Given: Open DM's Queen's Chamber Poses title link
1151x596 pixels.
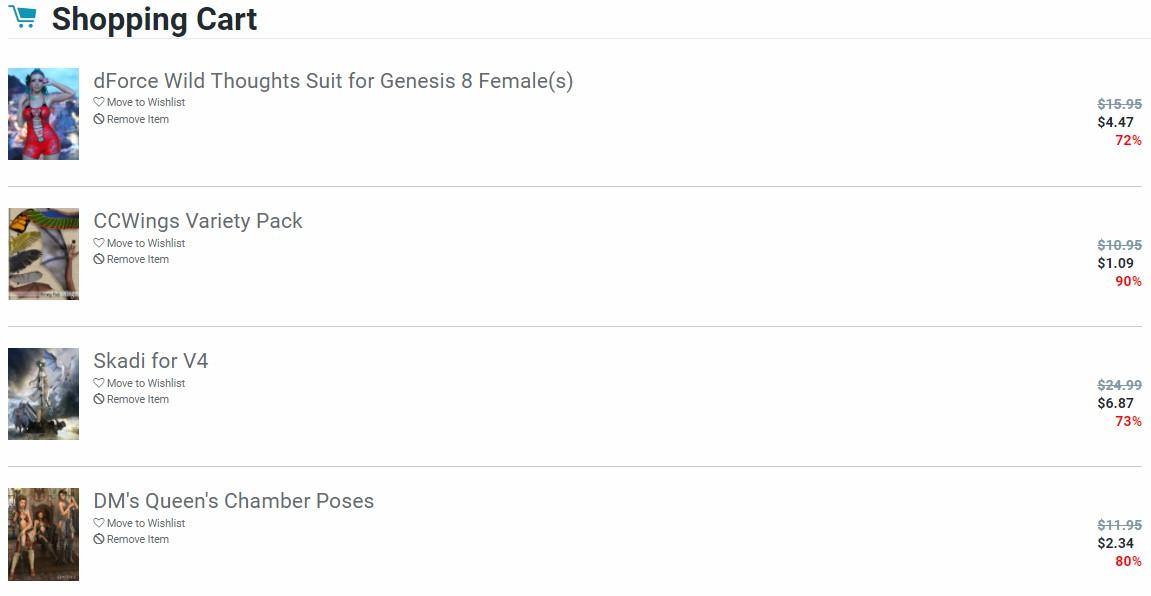Looking at the screenshot, I should tap(234, 501).
